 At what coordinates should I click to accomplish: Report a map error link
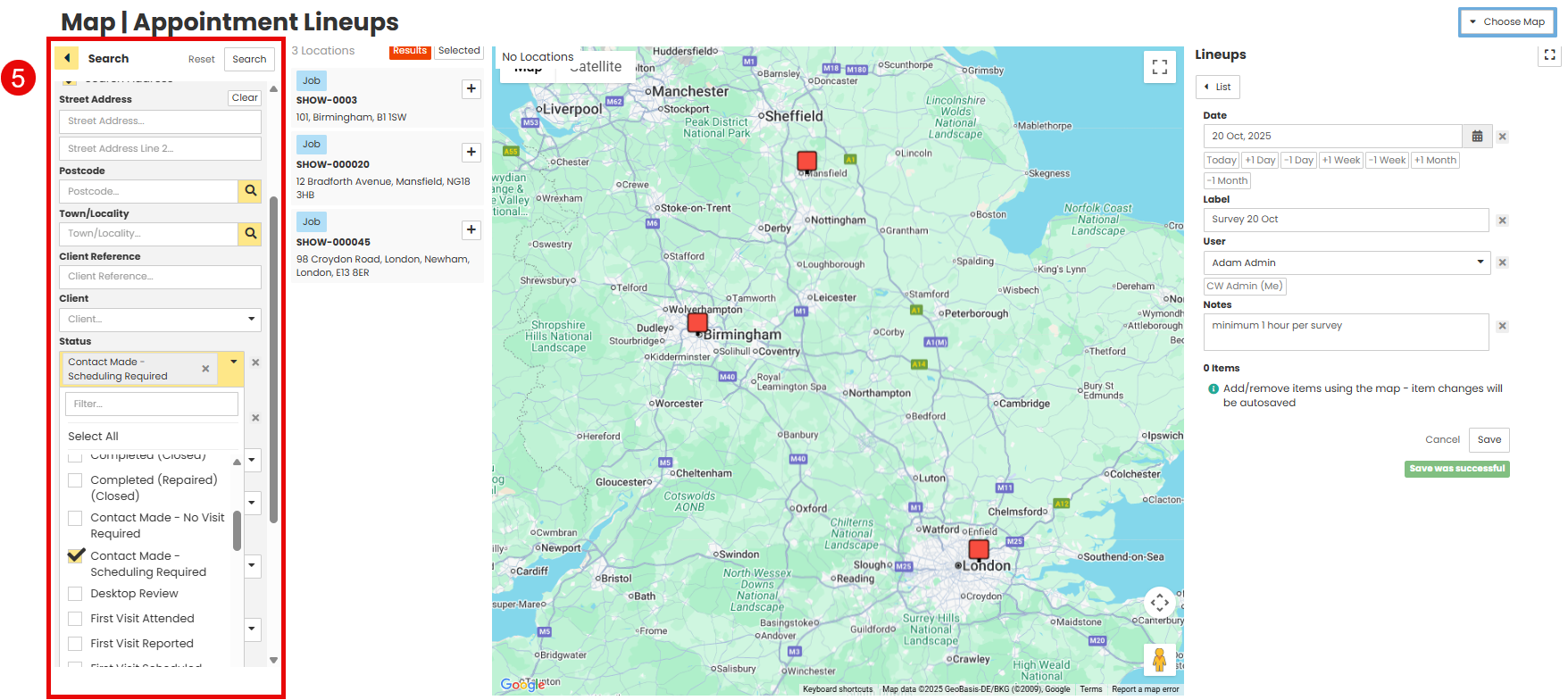(x=1146, y=689)
